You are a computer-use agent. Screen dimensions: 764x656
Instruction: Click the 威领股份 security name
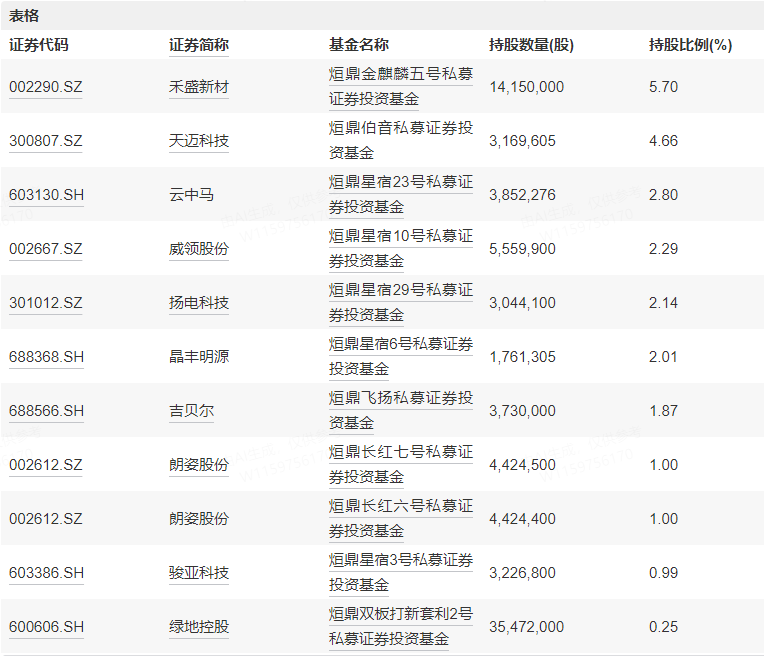198,249
